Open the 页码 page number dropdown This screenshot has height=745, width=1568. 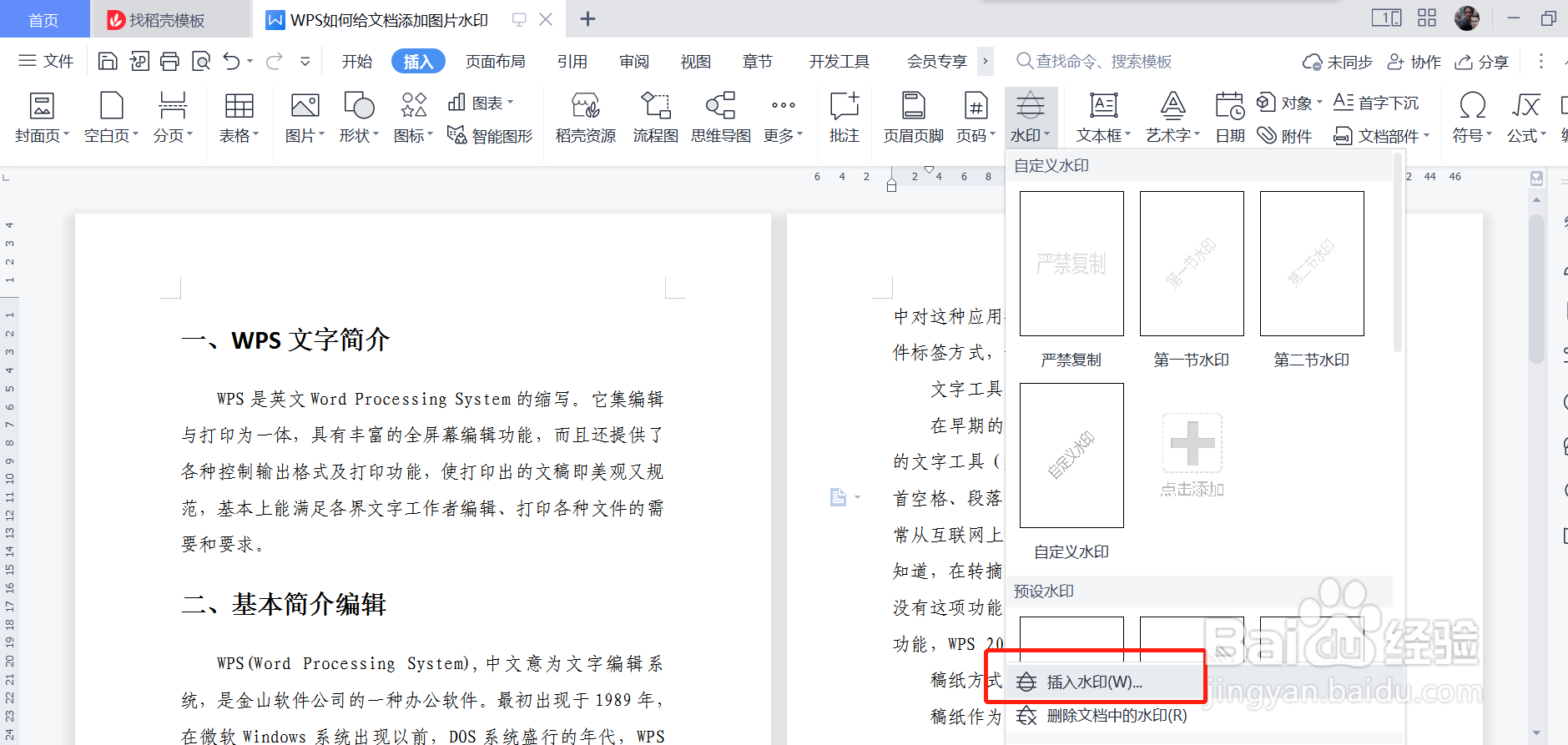pos(976,117)
